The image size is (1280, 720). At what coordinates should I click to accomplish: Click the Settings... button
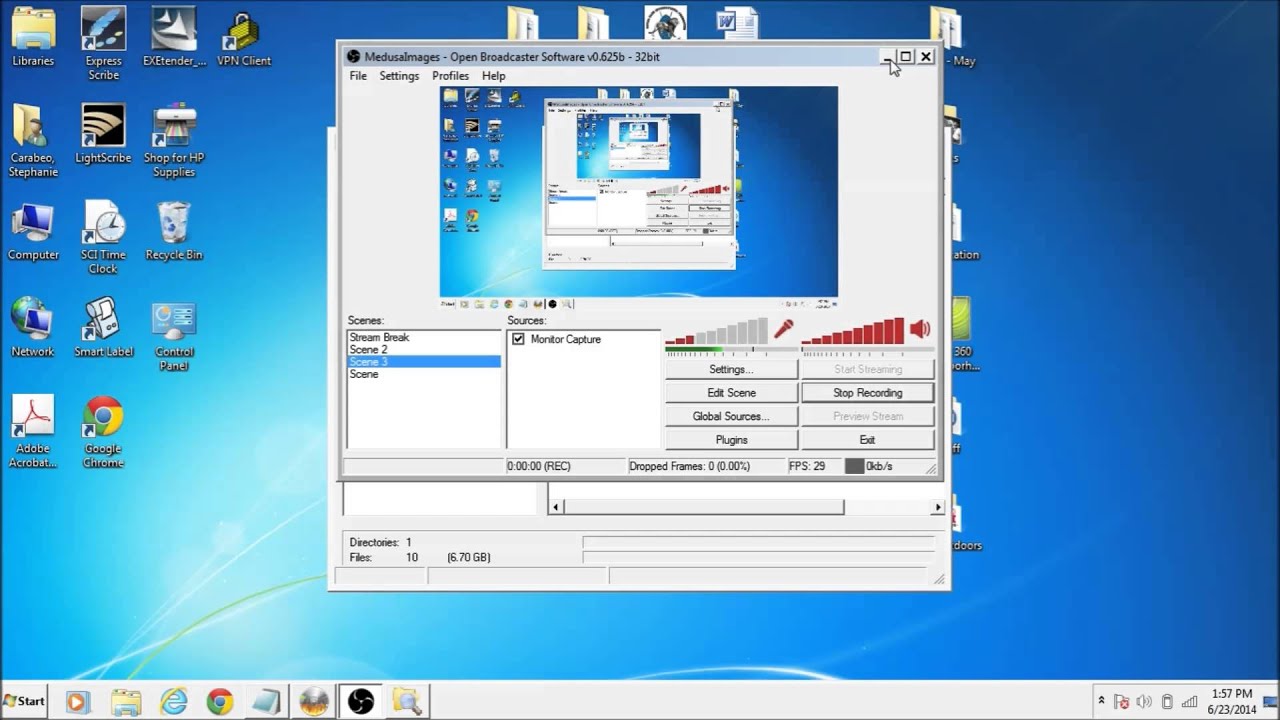point(731,369)
